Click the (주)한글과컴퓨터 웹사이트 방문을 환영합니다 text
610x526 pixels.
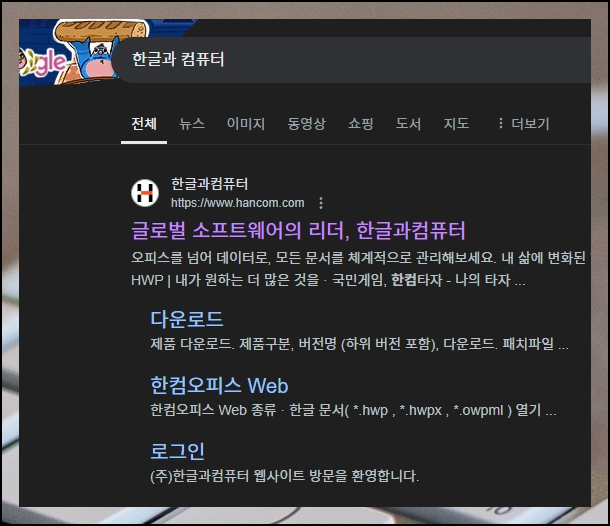[x=285, y=476]
